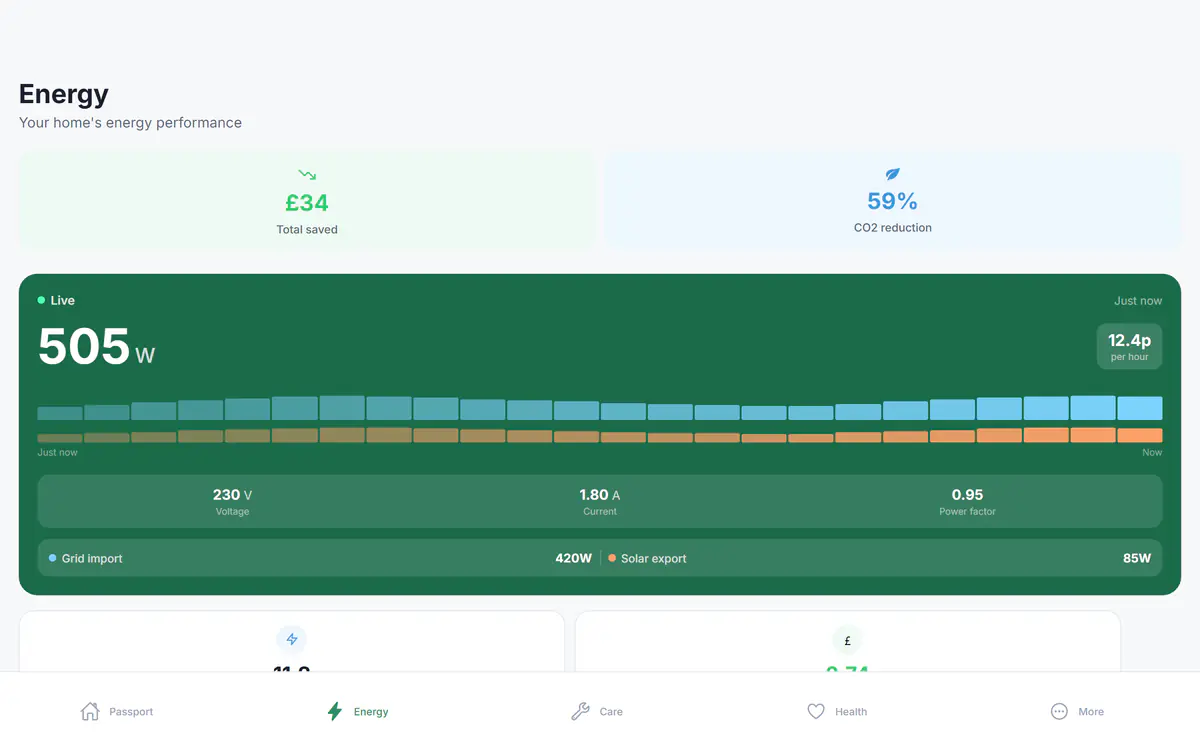Click the 'Just now' chart axis label

click(x=57, y=453)
